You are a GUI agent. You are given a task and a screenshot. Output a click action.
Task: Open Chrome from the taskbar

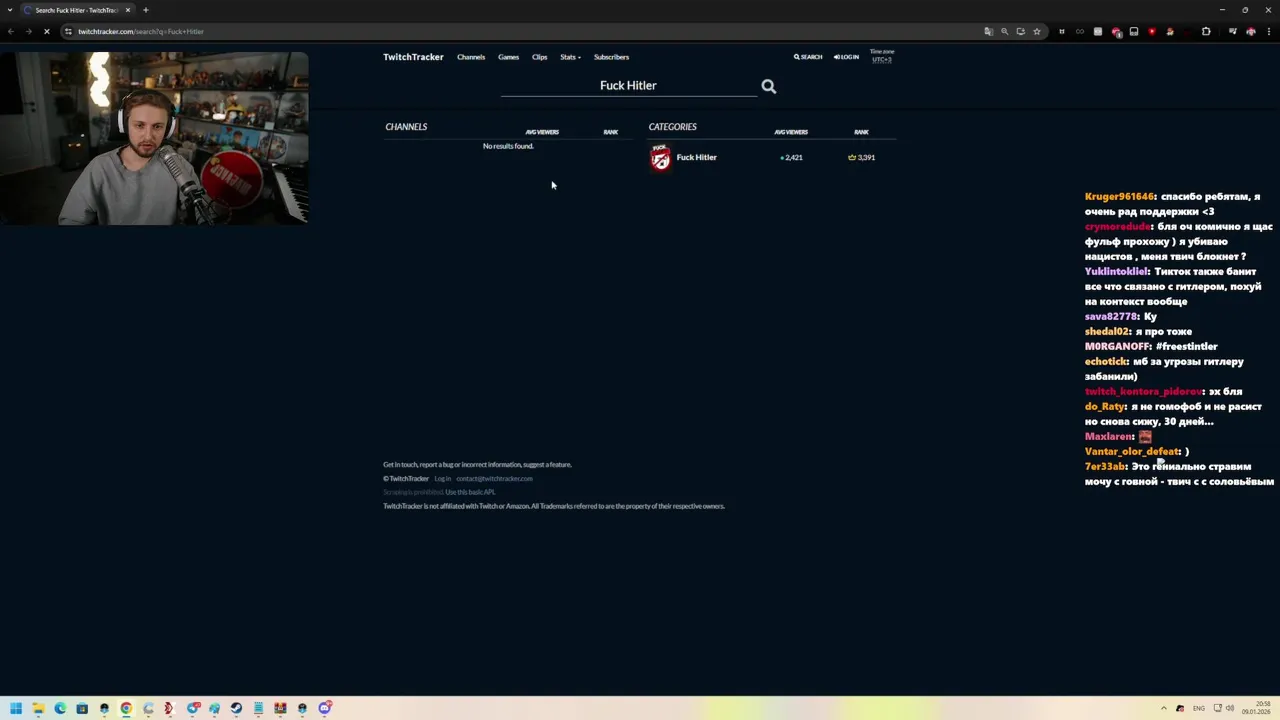(x=126, y=708)
